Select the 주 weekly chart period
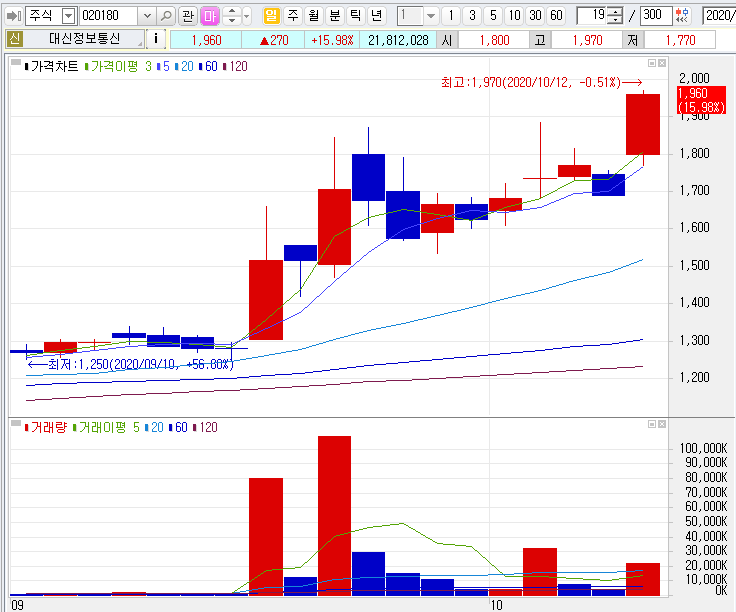 tap(292, 16)
